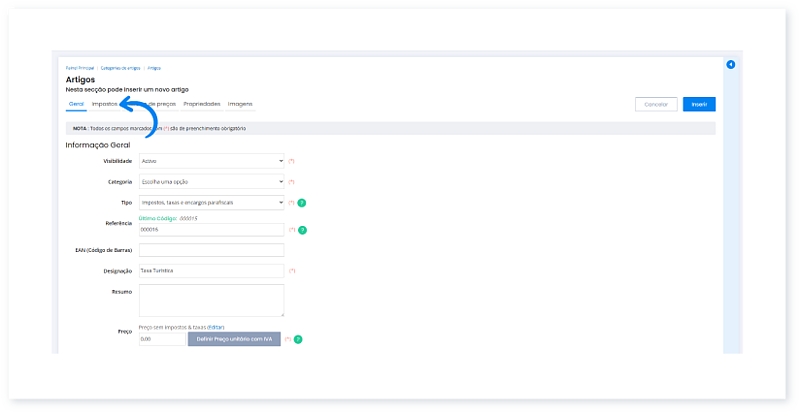Select the Geral tab
800x413 pixels.
pos(76,104)
